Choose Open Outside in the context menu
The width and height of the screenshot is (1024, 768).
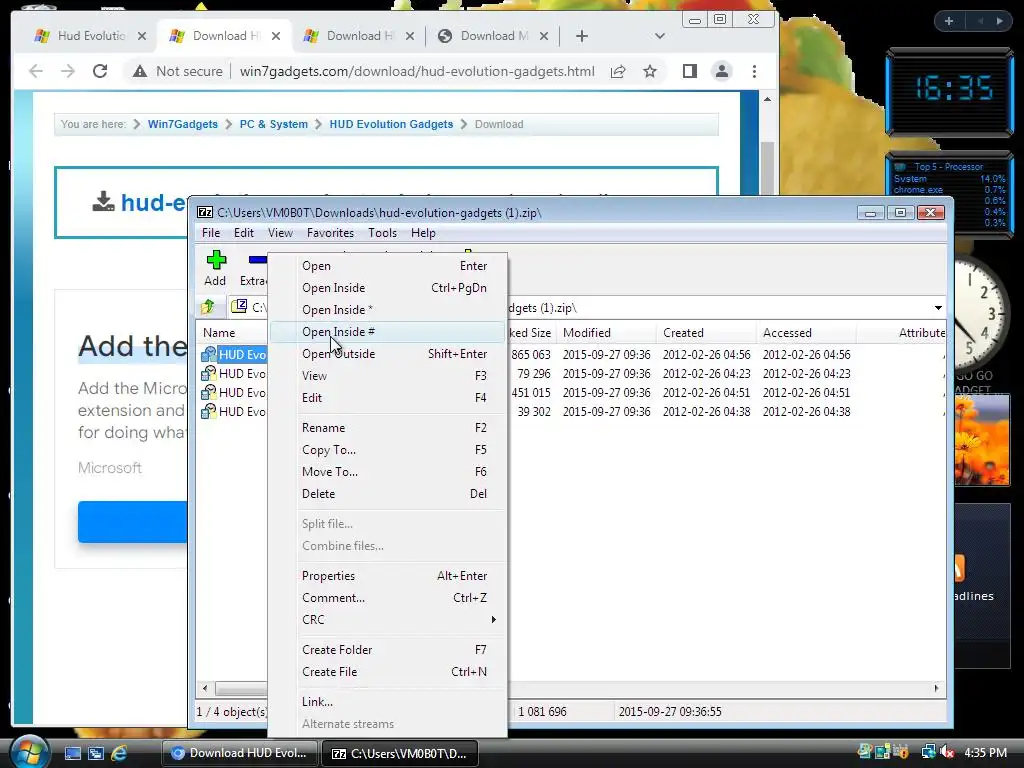coord(388,353)
